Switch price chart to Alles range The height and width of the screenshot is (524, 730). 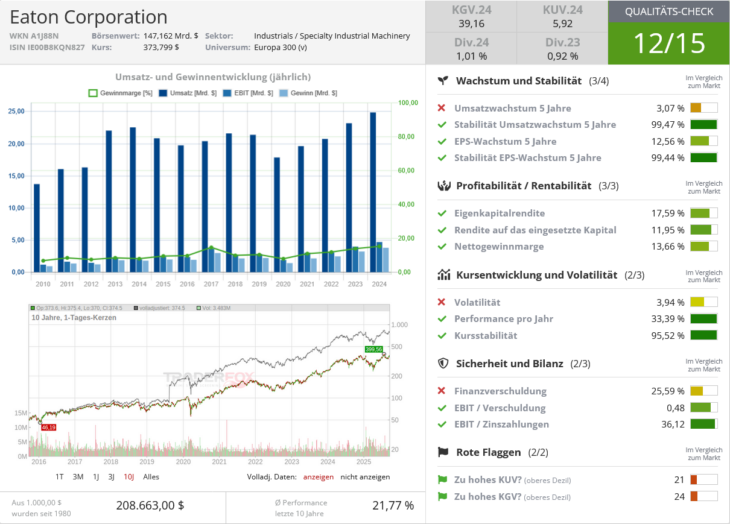point(151,477)
